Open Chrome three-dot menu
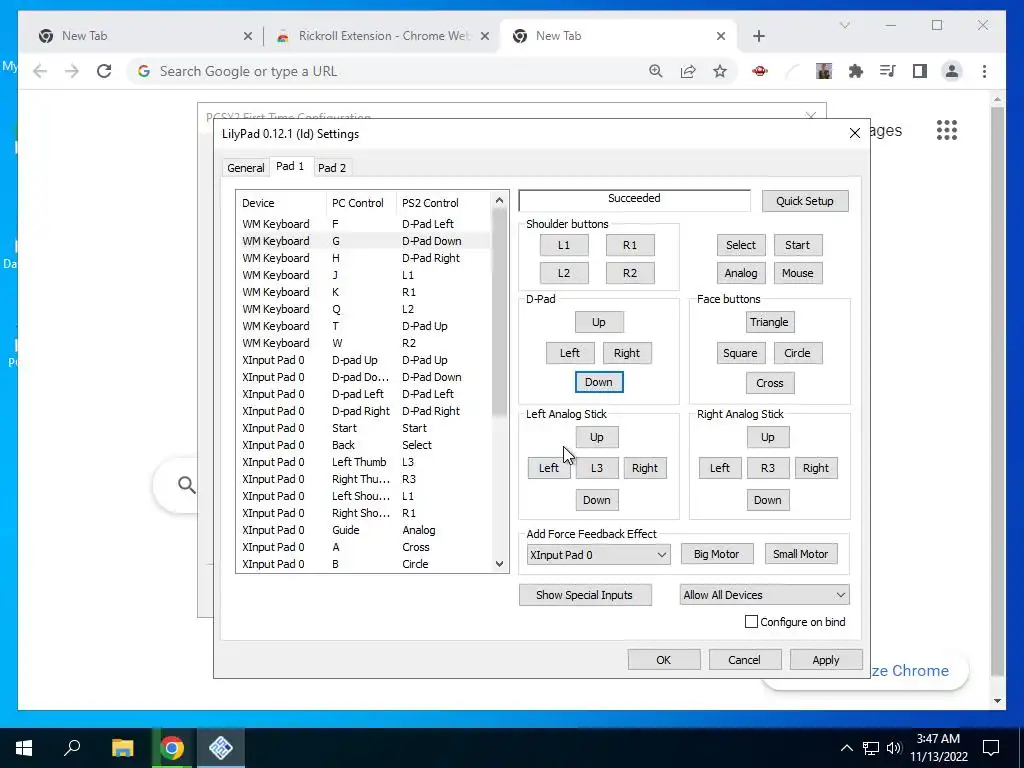The width and height of the screenshot is (1024, 768). point(984,71)
